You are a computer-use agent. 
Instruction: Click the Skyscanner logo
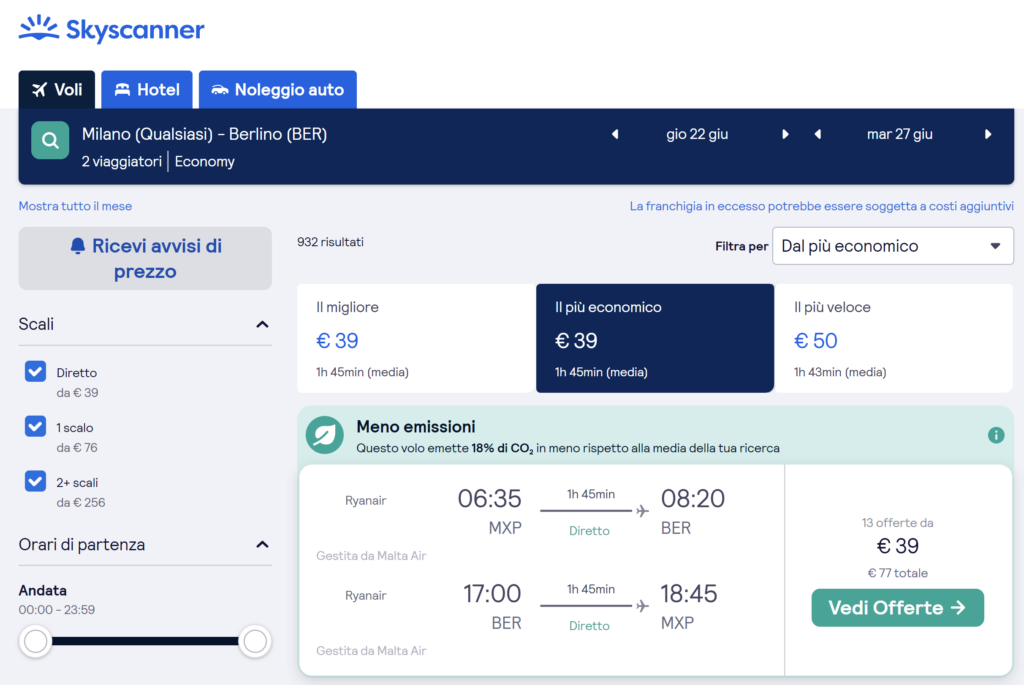[x=111, y=29]
